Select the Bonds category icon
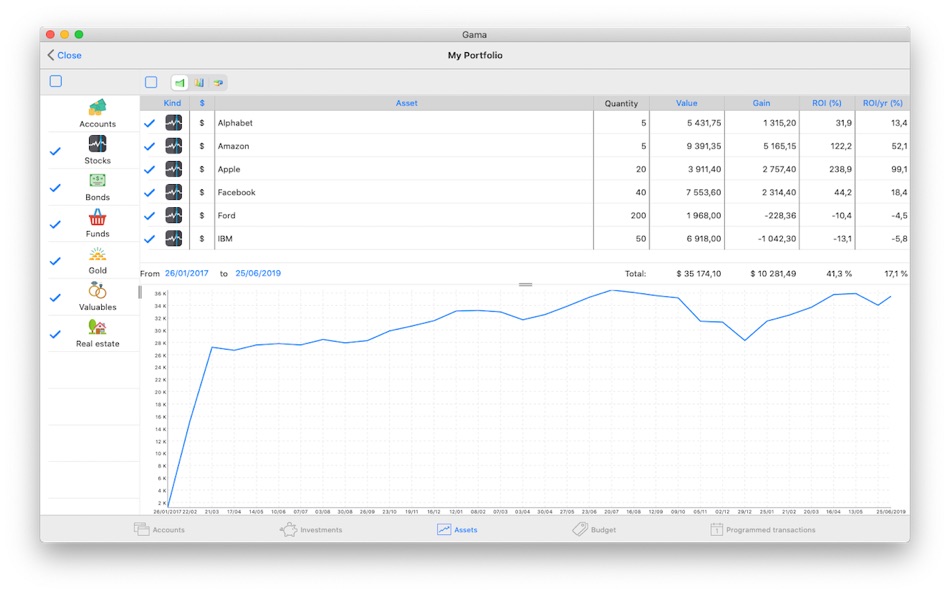The image size is (950, 594). [x=97, y=181]
